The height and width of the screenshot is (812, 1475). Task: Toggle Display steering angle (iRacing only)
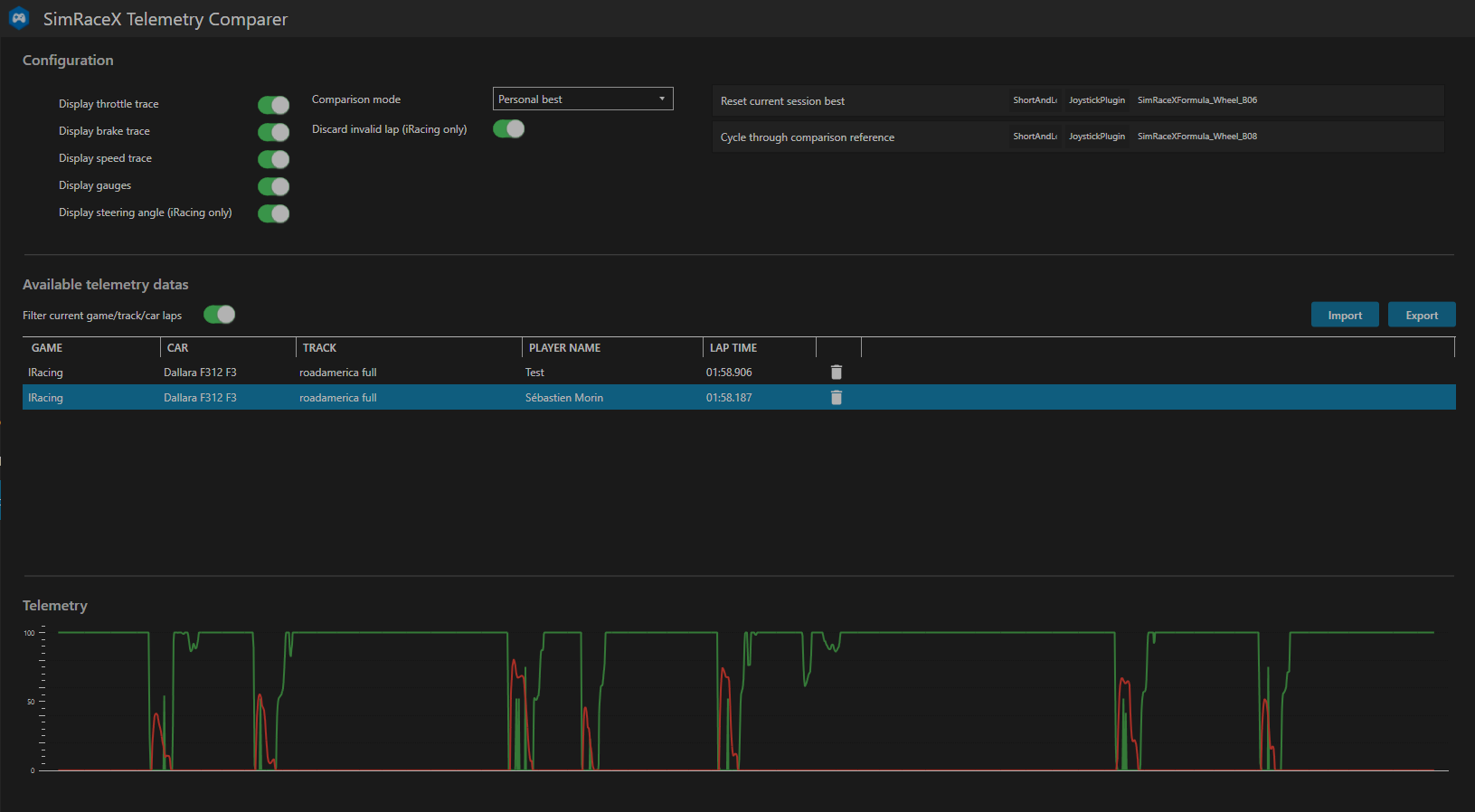(x=273, y=213)
